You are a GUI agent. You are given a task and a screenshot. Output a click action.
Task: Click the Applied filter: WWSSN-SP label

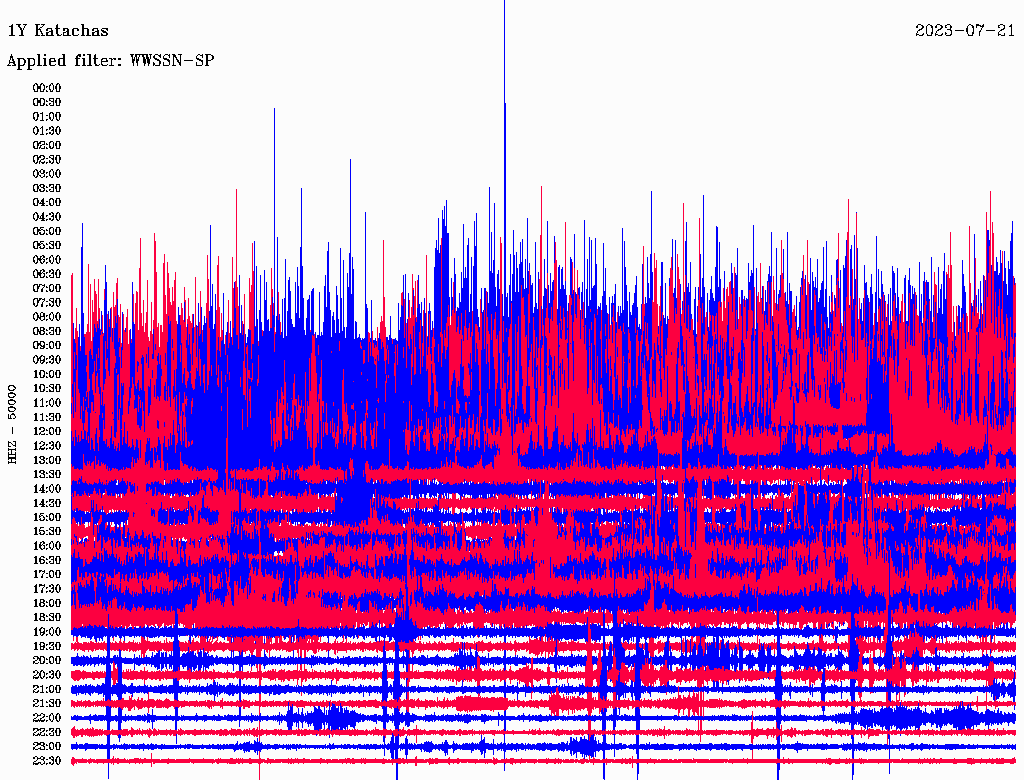[x=110, y=61]
